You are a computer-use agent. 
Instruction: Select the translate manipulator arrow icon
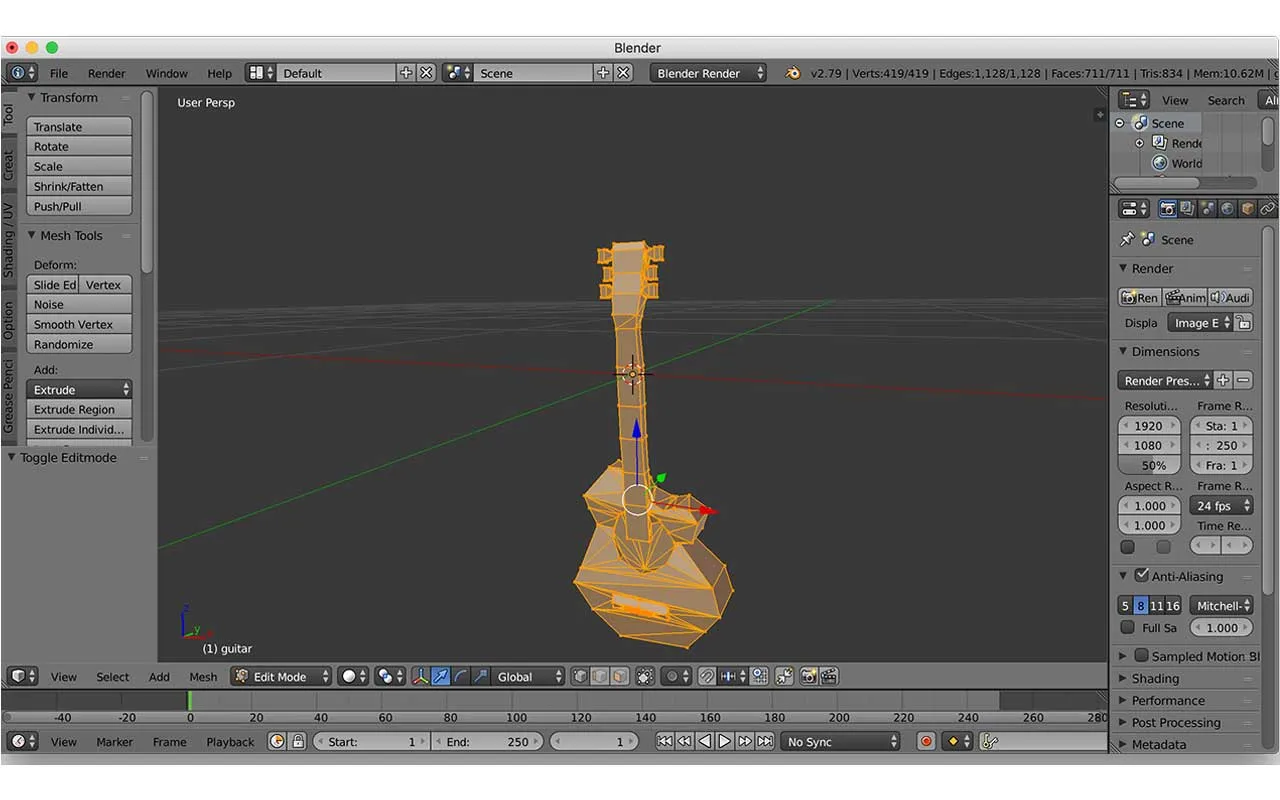click(441, 677)
